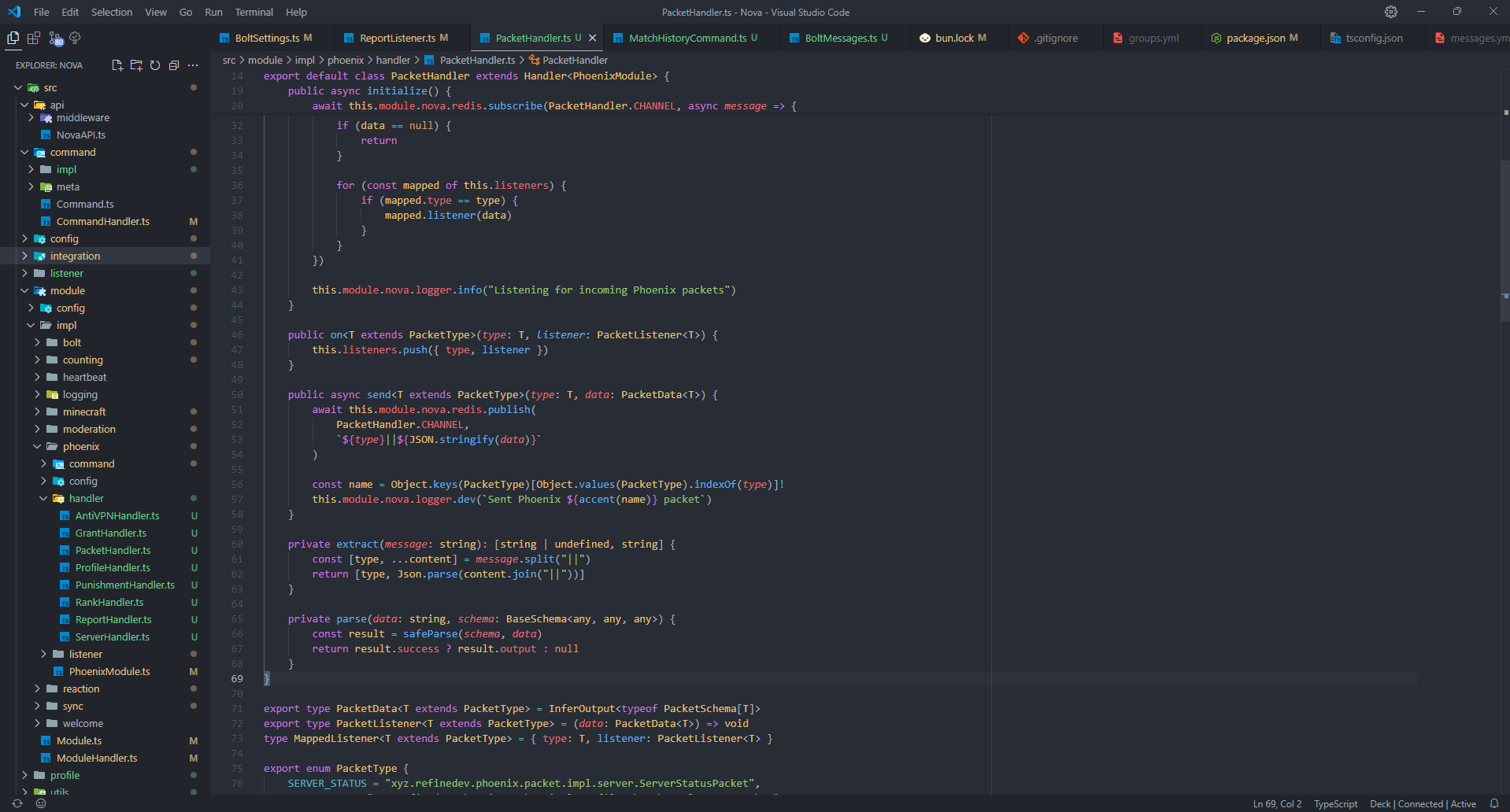Switch to the tsconfig.json tab

pyautogui.click(x=1374, y=38)
